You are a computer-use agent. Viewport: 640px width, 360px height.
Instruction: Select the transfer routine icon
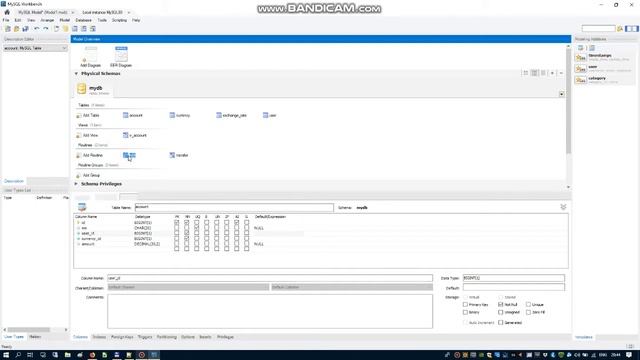coord(172,155)
